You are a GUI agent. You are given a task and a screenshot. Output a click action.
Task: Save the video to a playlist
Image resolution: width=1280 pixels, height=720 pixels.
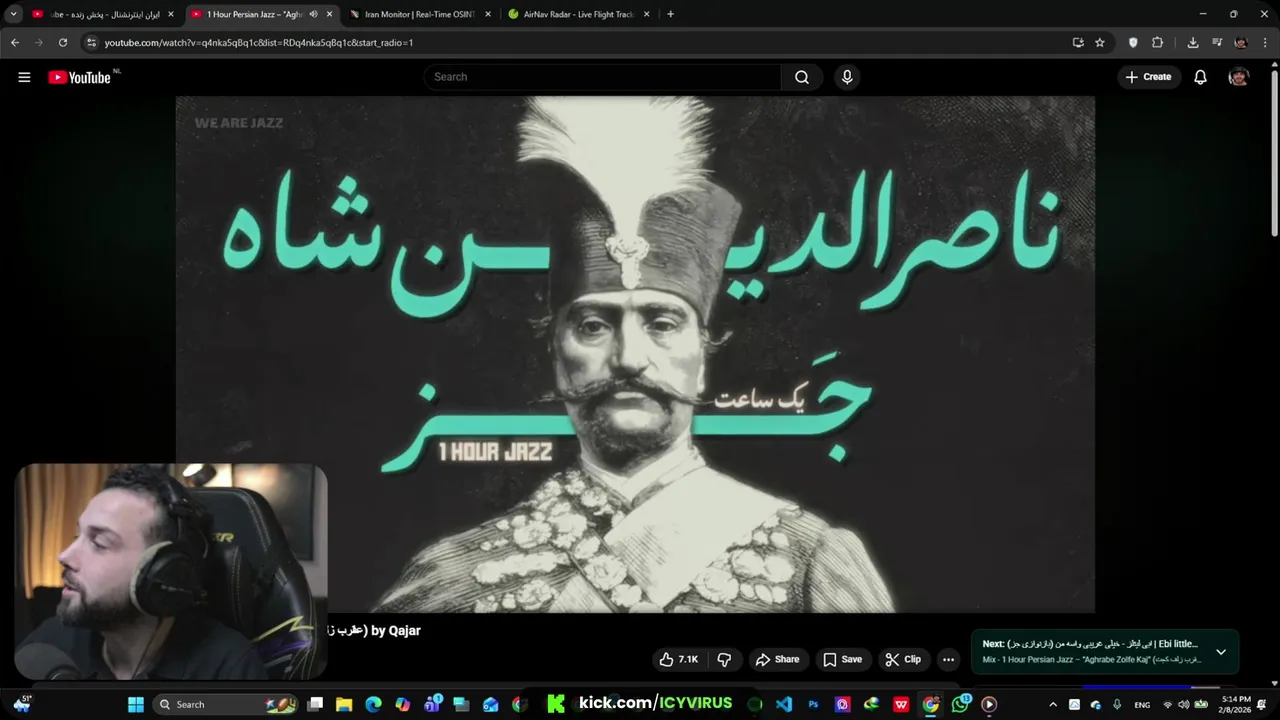click(842, 659)
